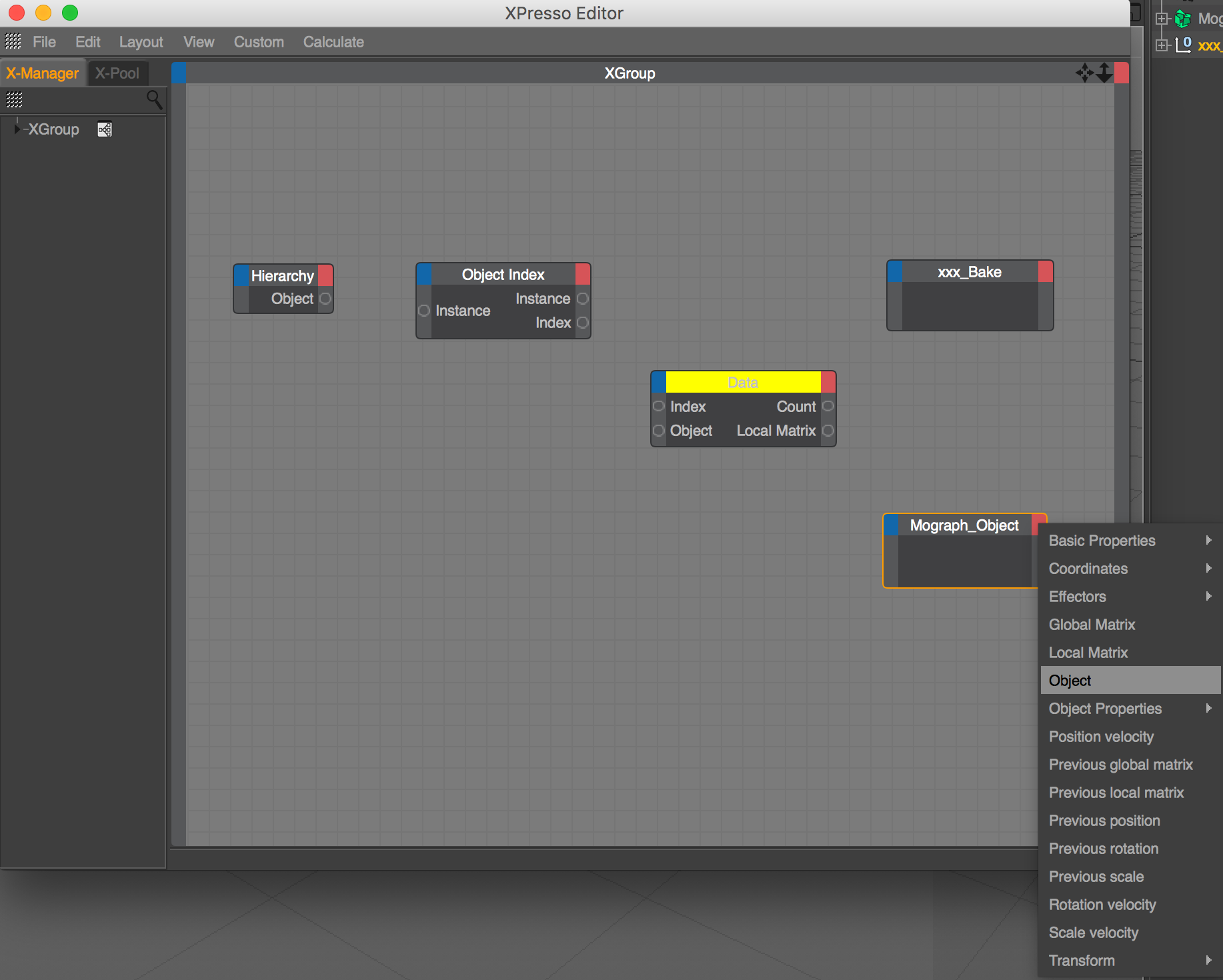Click blue input corner of Object Index node
Screen dimensions: 1223x980
pyautogui.click(x=424, y=274)
